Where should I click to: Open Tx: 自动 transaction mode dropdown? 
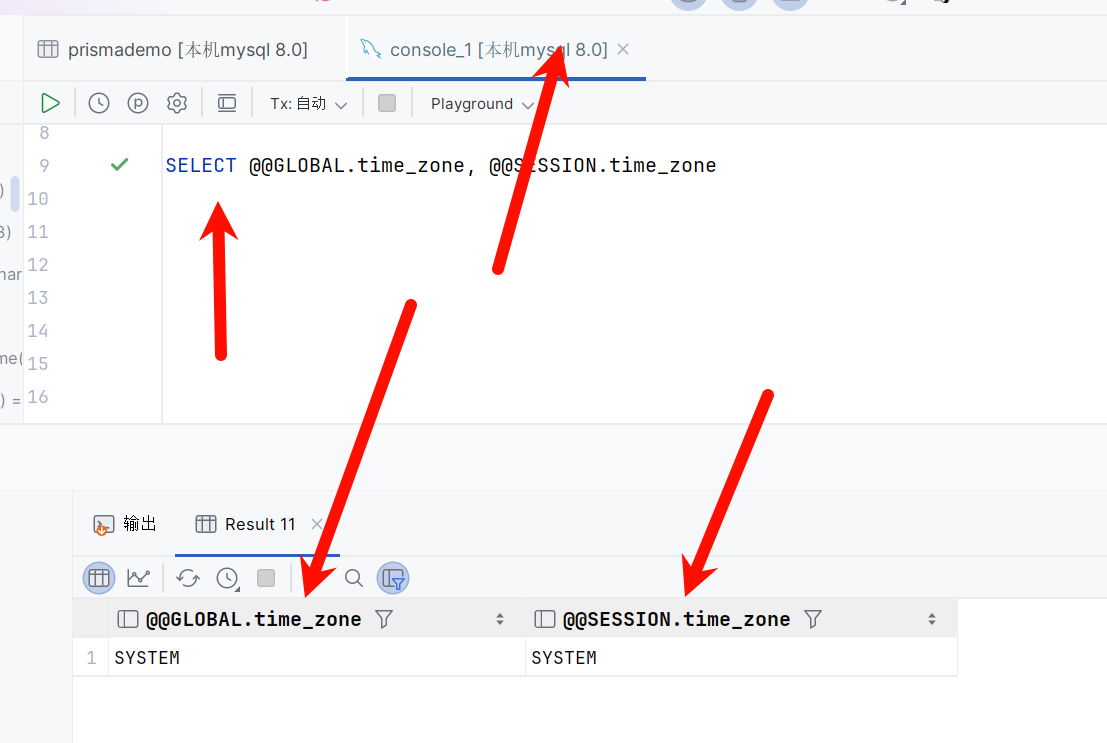(x=309, y=104)
